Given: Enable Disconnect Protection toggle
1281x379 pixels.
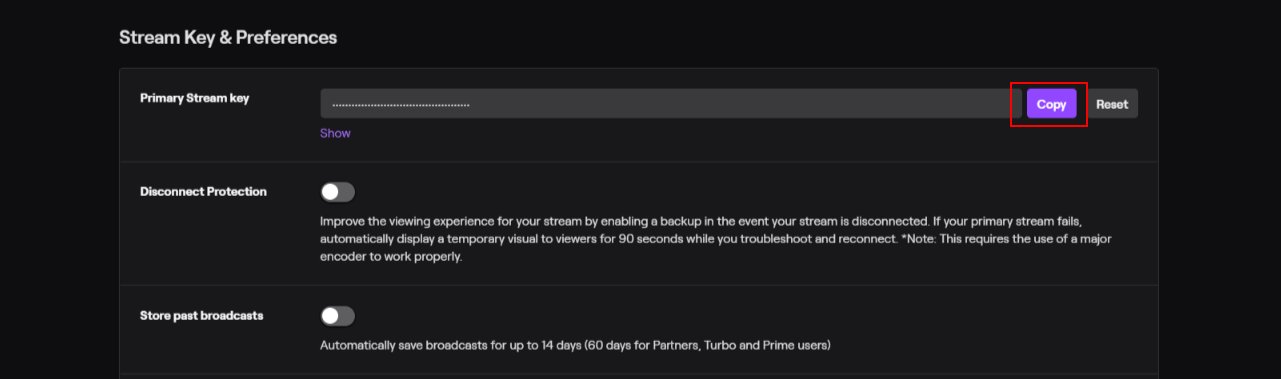Looking at the screenshot, I should 337,192.
